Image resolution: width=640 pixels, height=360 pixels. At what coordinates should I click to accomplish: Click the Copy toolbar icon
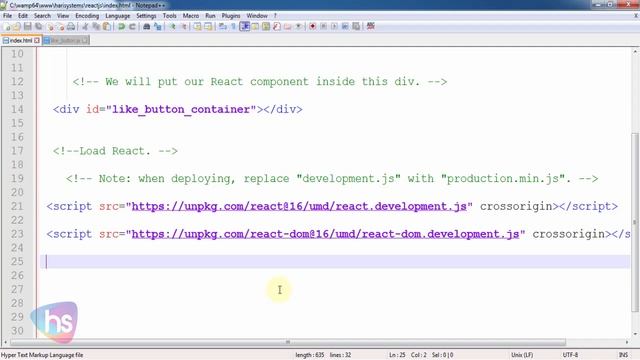(x=96, y=27)
